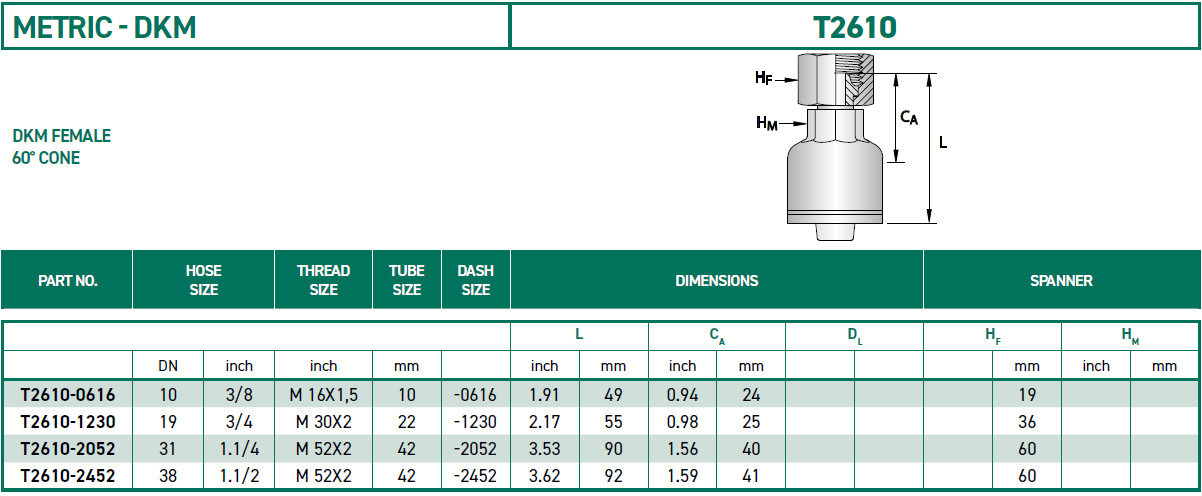1202x496 pixels.
Task: Click CA mm value 24
Action: point(751,395)
